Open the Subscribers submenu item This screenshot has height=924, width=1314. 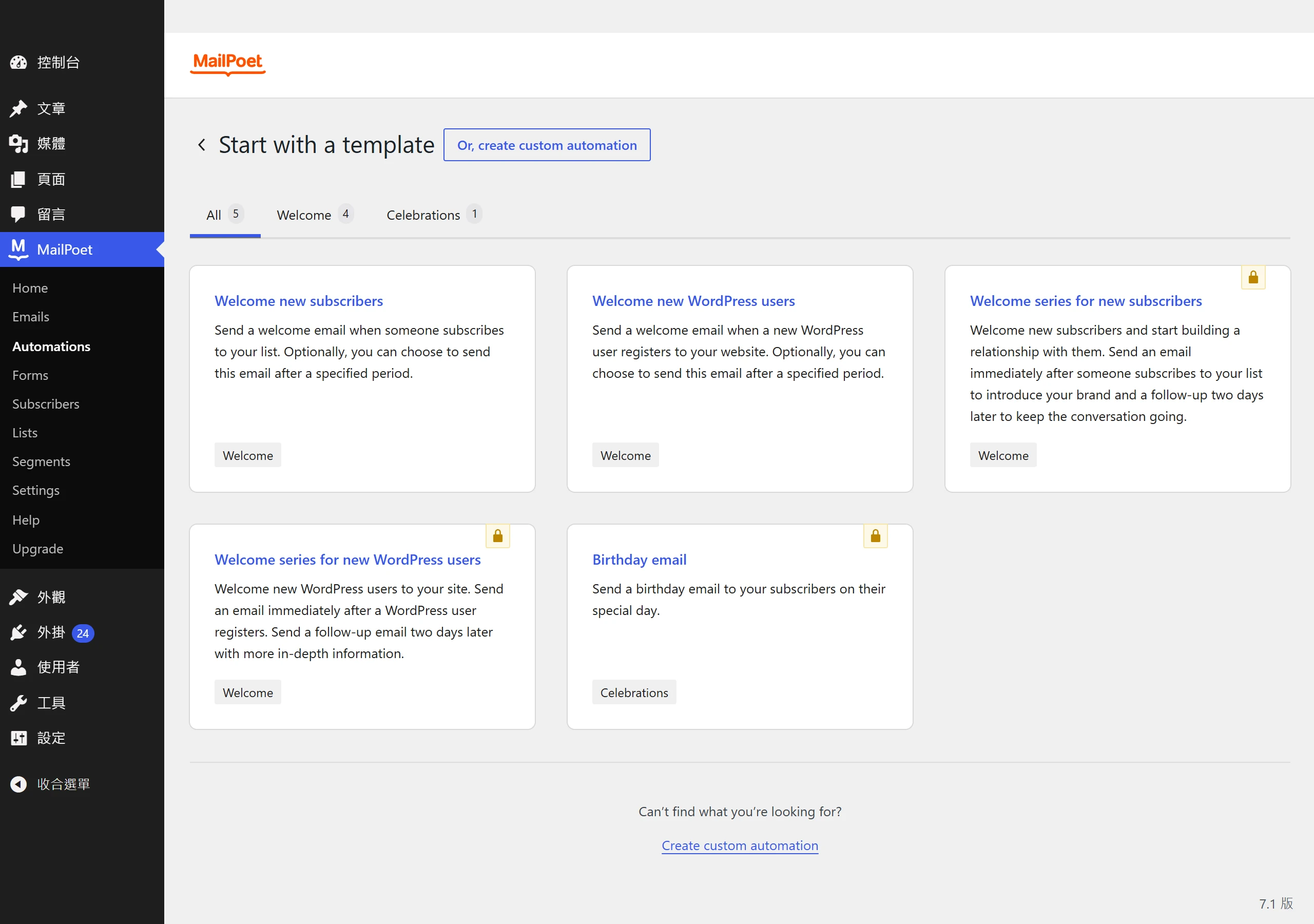pyautogui.click(x=46, y=403)
